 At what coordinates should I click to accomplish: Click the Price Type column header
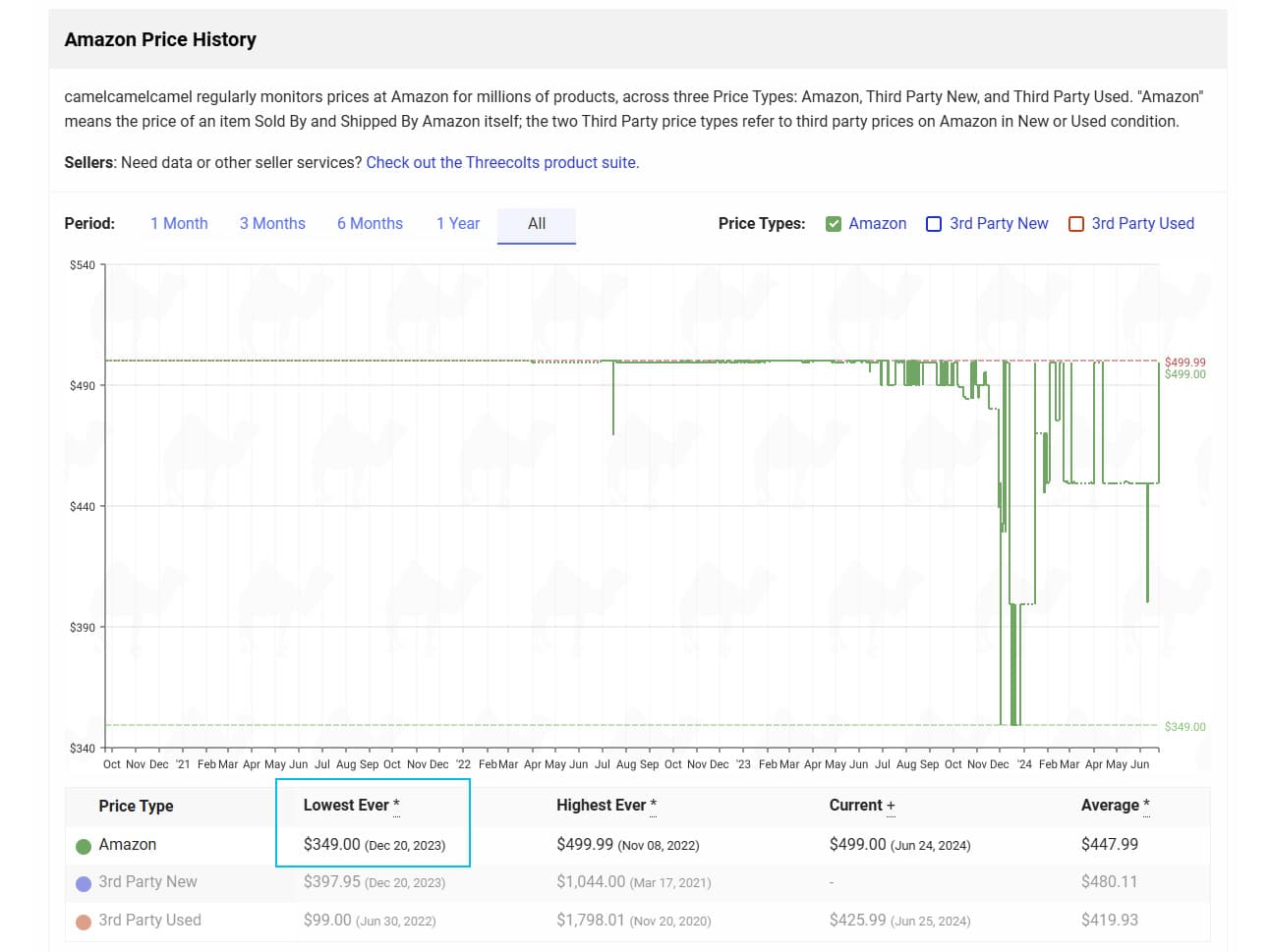(x=136, y=806)
